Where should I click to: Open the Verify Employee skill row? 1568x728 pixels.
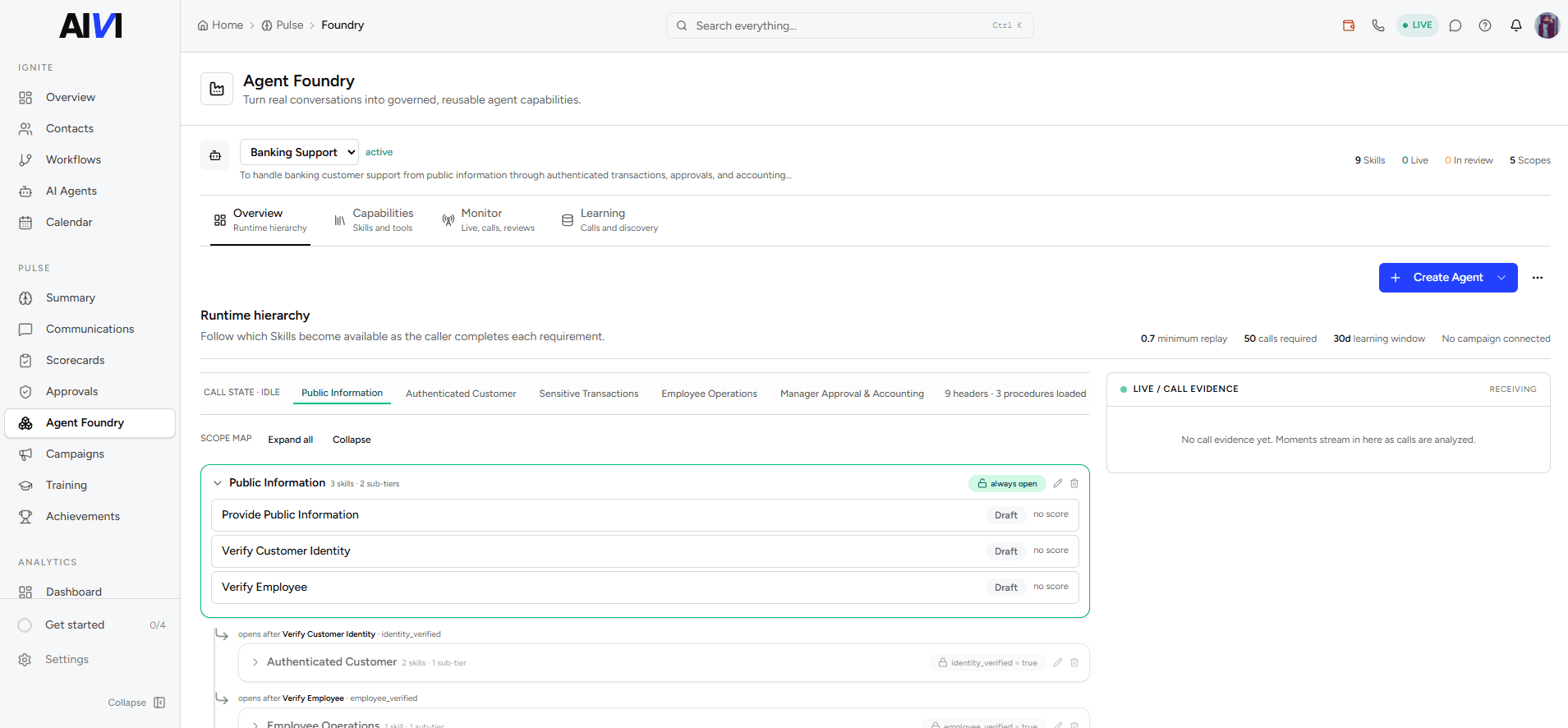coord(645,587)
